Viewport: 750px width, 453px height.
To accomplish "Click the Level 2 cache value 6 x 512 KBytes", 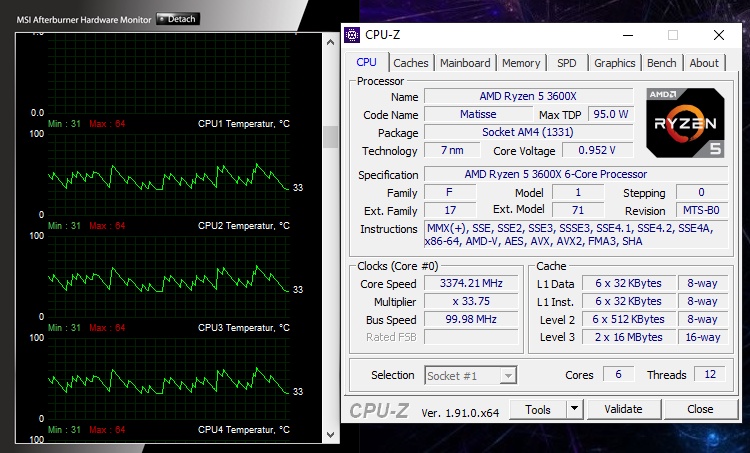I will click(629, 319).
